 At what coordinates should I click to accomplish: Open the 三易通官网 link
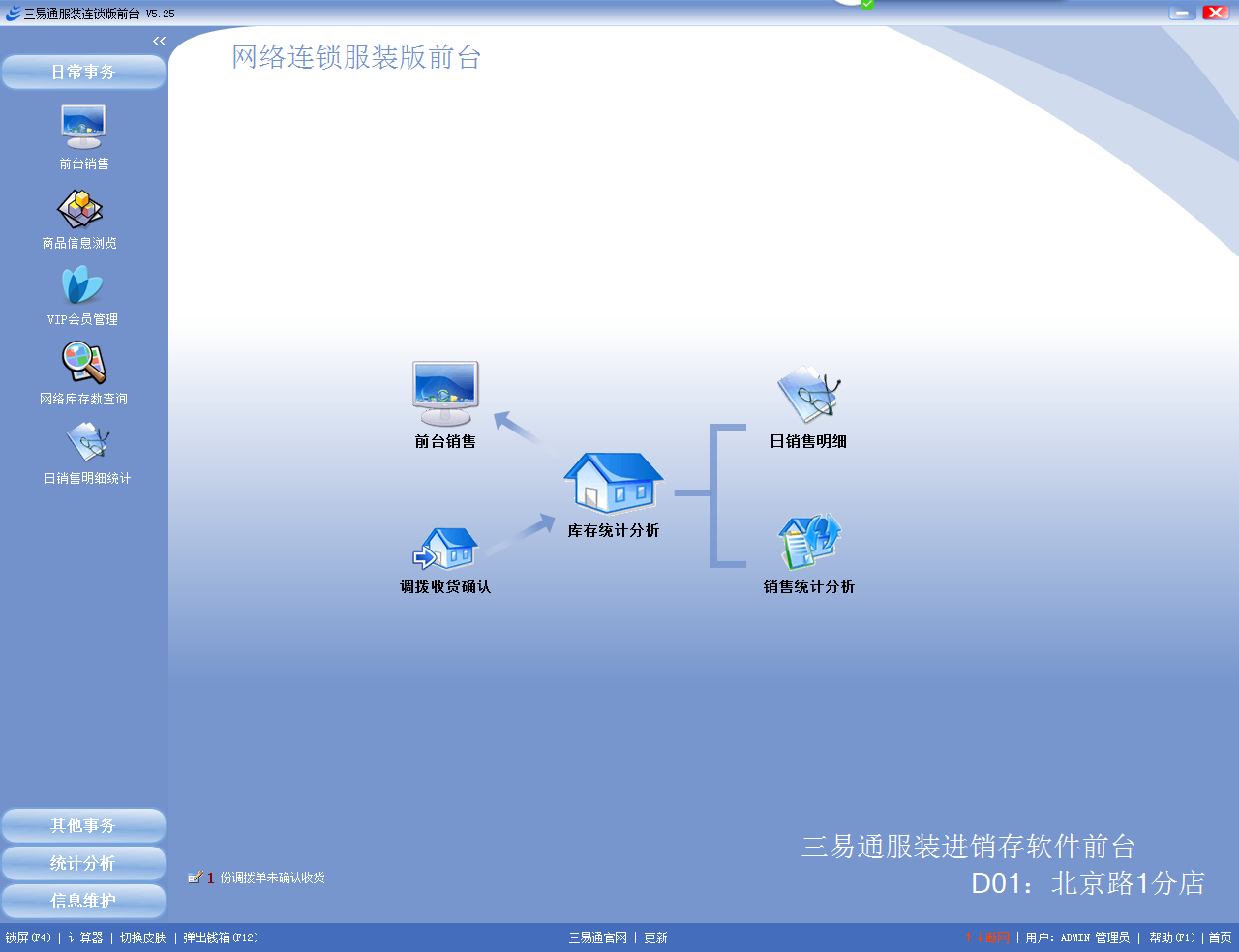tap(597, 937)
